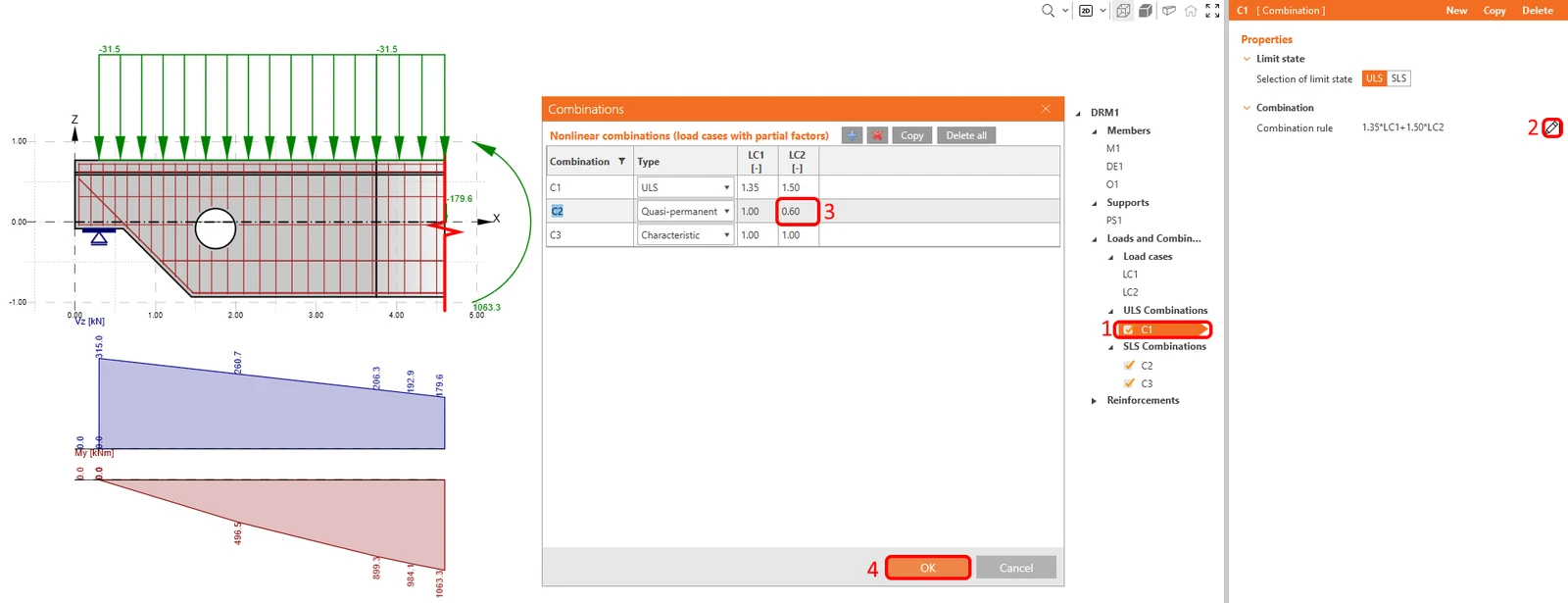The image size is (1568, 603).
Task: Toggle the C3 combination checkbox in tree
Action: click(x=1129, y=383)
